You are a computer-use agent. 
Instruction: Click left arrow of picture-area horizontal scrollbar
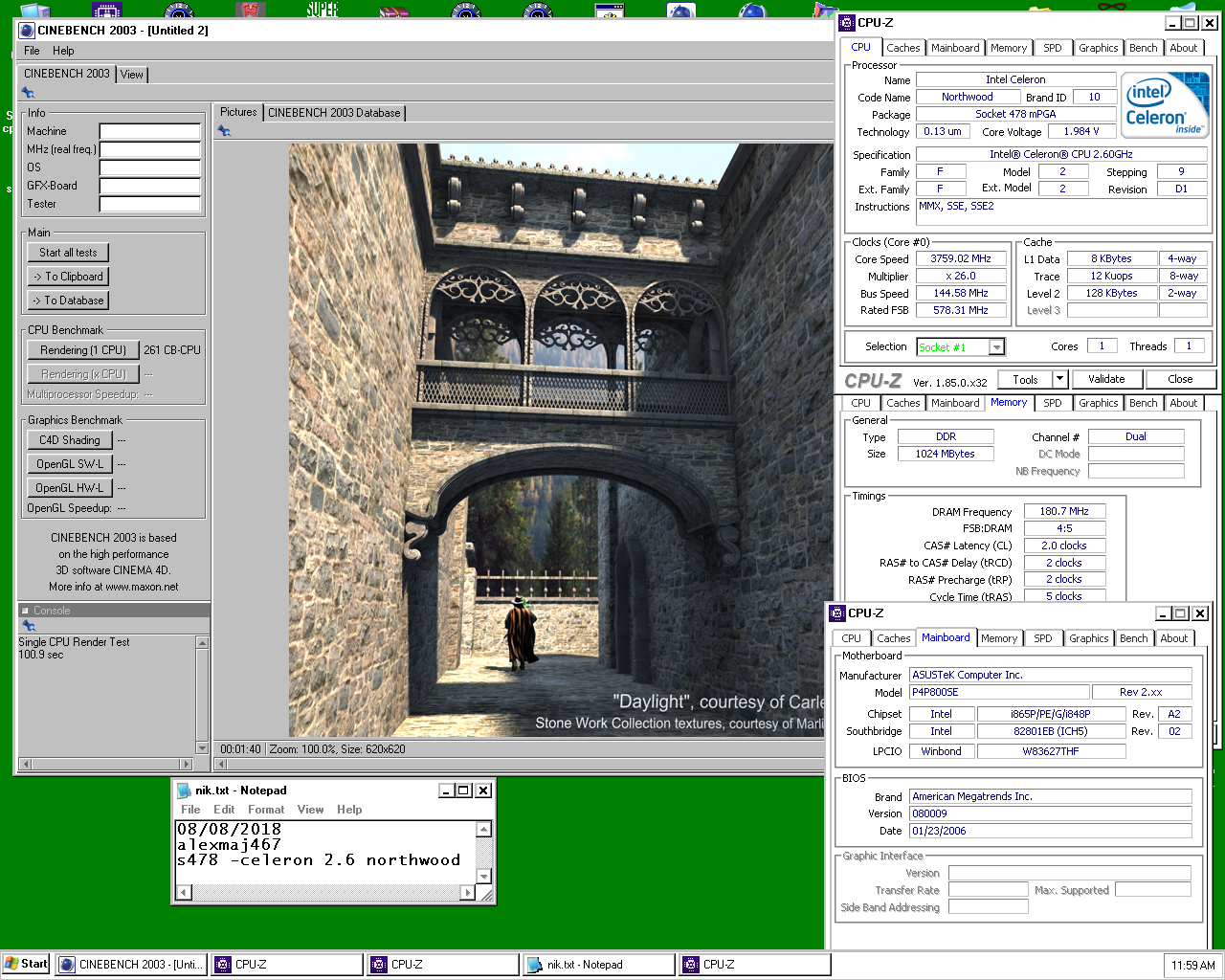221,764
